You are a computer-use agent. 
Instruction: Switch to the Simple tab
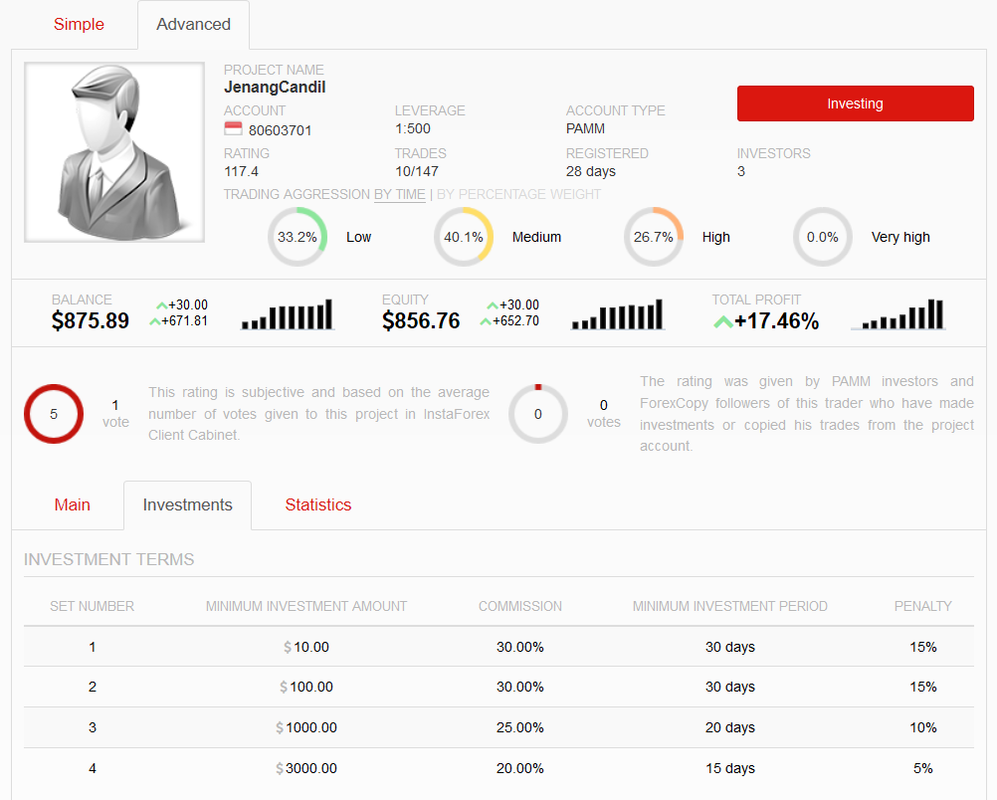(x=79, y=24)
